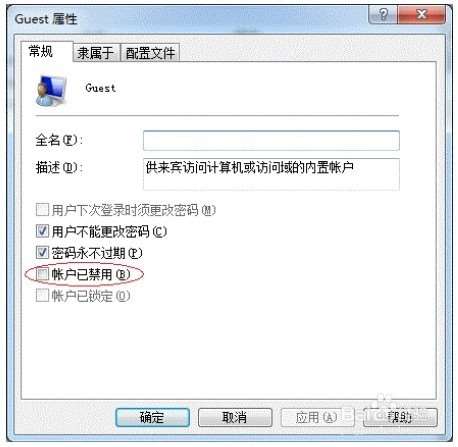
Task: Click the question mark help icon in title bar
Action: [383, 15]
